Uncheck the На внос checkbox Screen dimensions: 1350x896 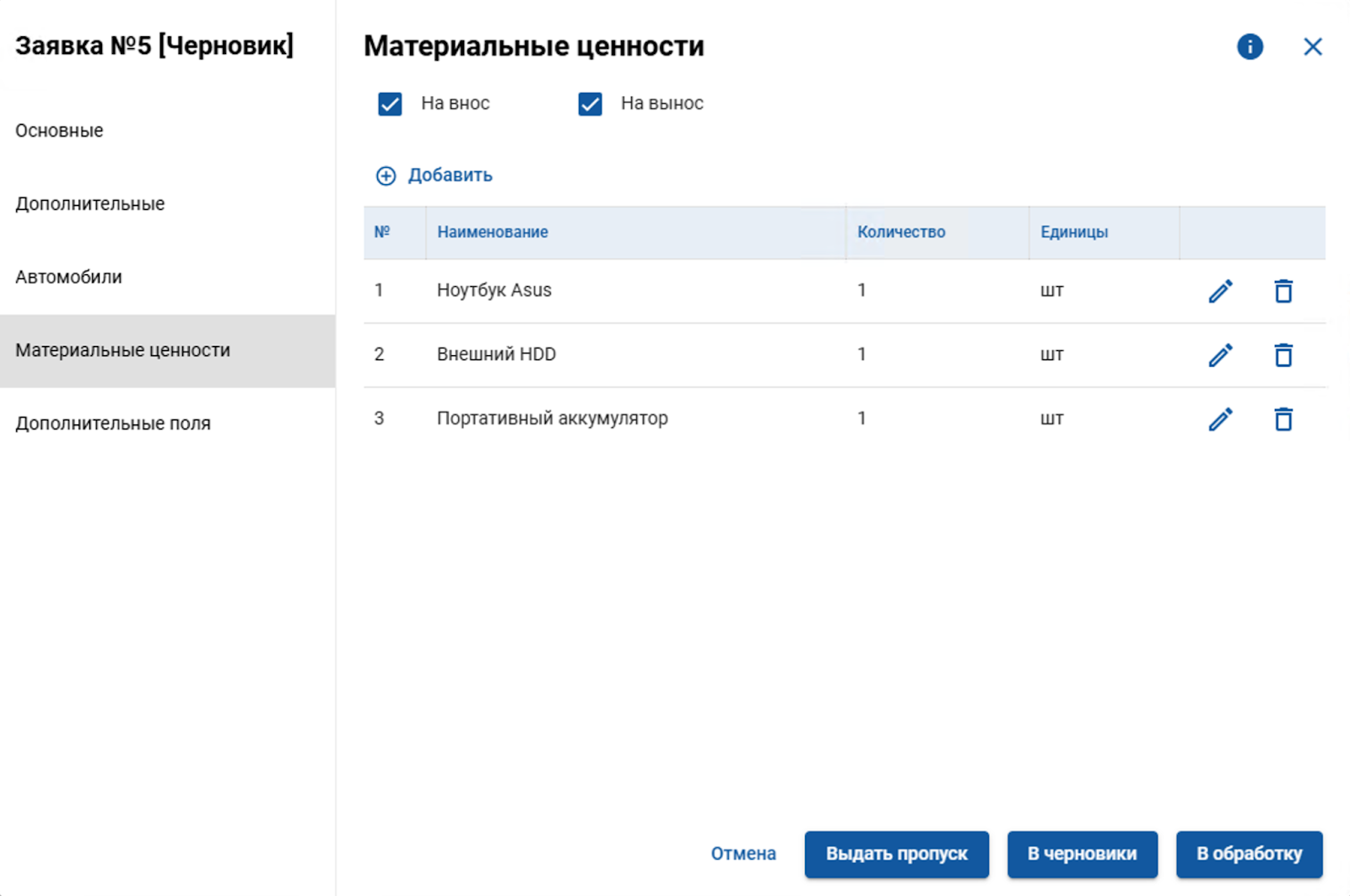pyautogui.click(x=389, y=103)
